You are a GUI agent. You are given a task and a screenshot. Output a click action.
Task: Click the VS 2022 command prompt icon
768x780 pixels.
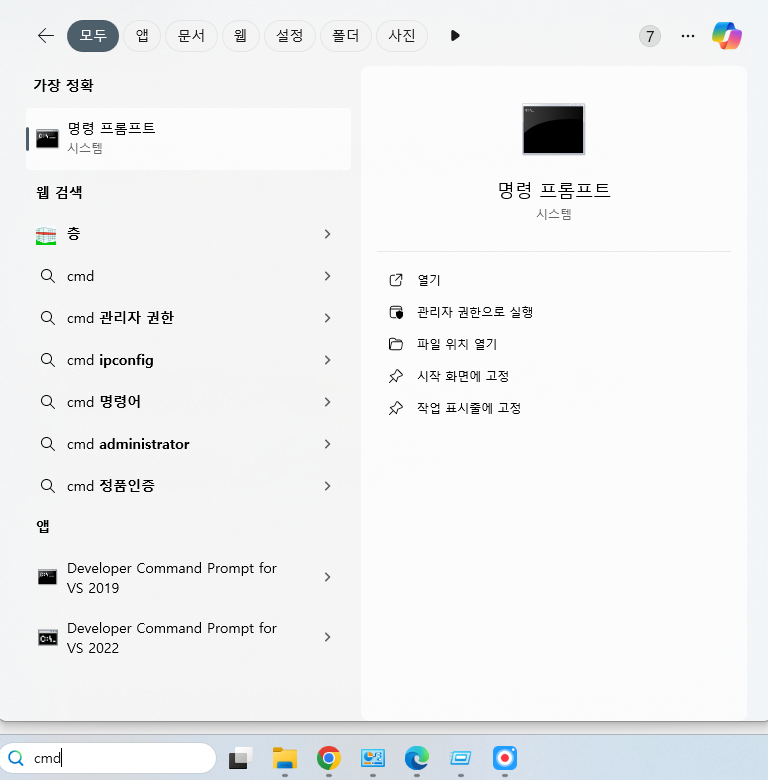click(48, 637)
